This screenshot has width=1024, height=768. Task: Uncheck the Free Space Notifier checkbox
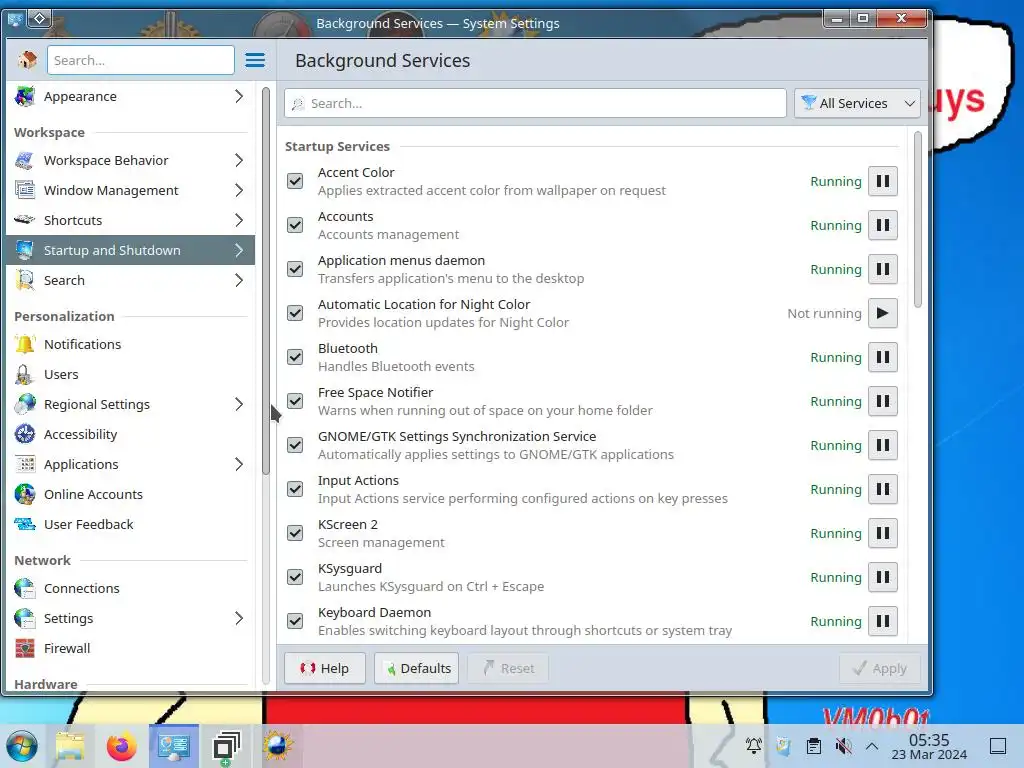pos(295,401)
